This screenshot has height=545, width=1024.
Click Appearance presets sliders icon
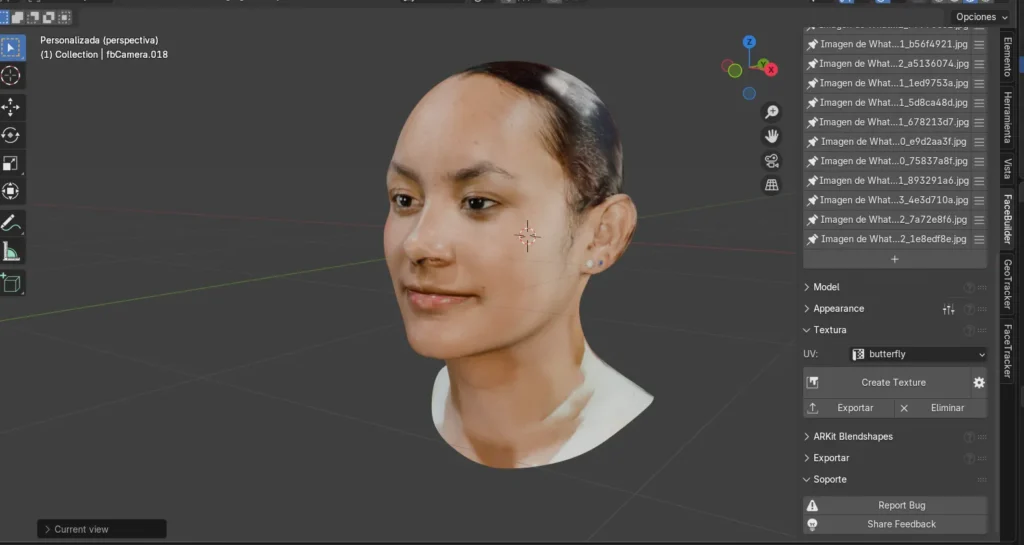click(x=948, y=309)
